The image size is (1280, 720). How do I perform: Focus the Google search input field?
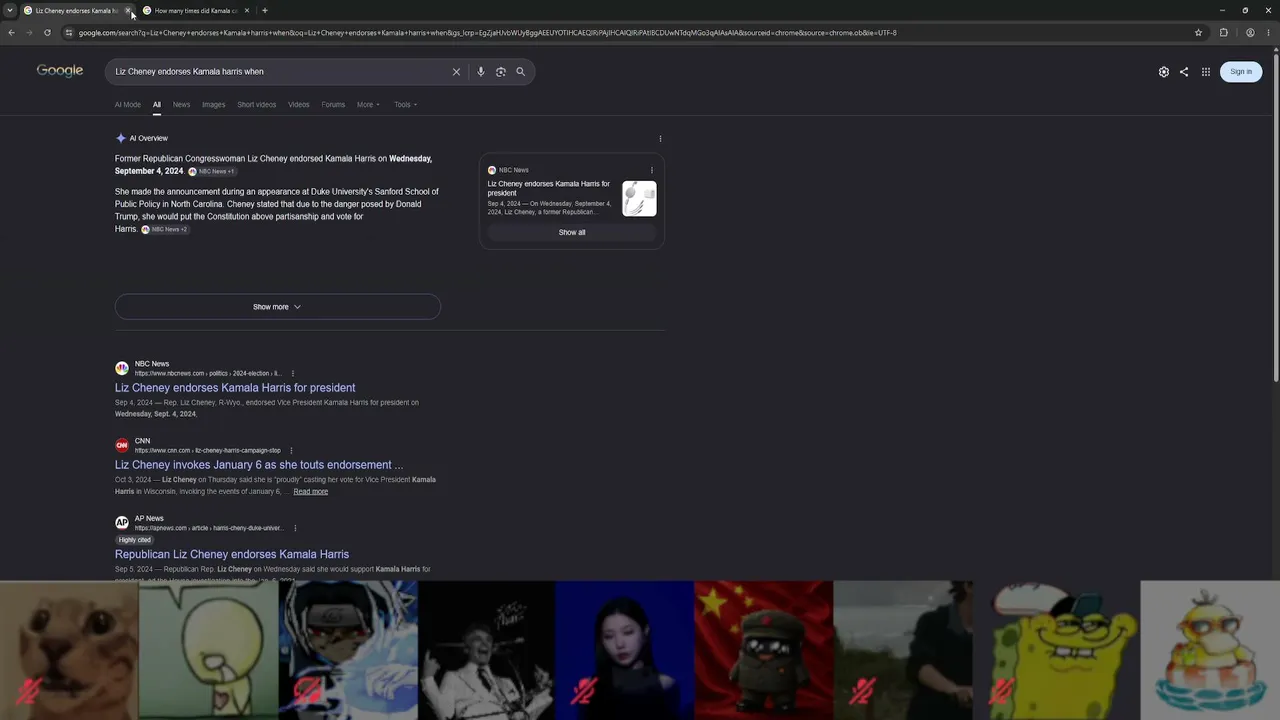click(x=280, y=72)
